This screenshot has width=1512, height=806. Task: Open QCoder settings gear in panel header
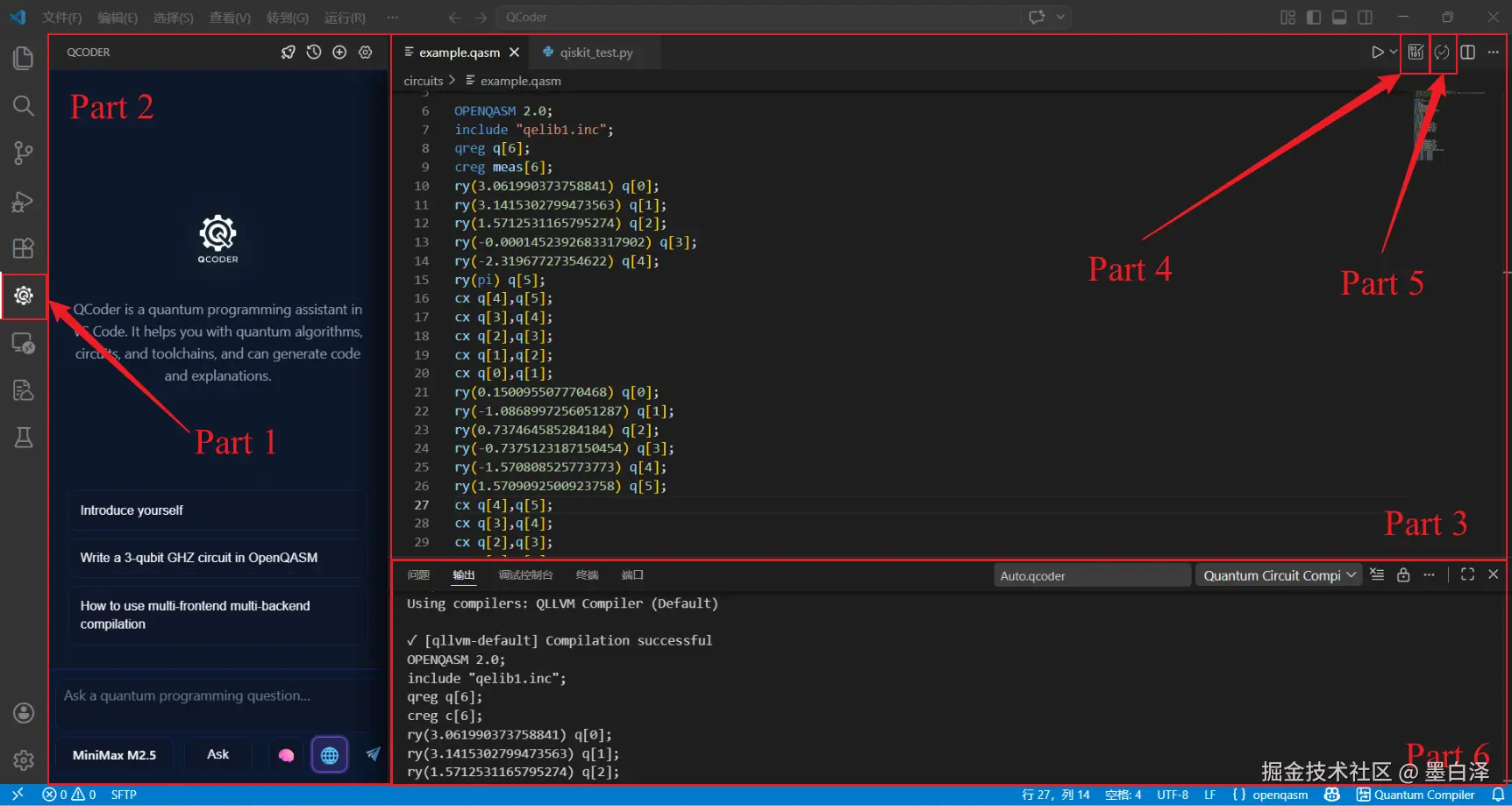click(x=366, y=53)
